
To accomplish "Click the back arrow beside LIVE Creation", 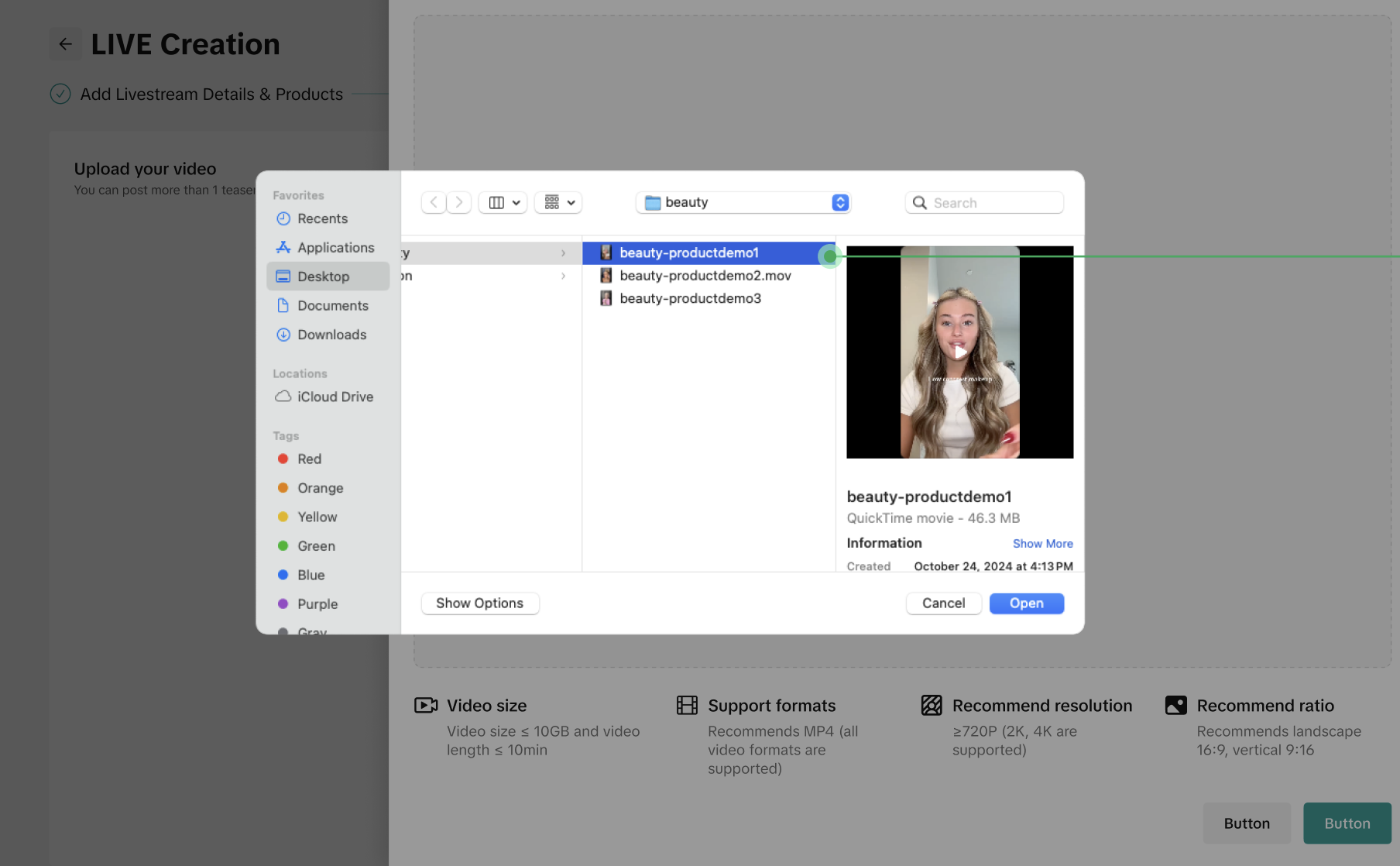I will point(66,44).
